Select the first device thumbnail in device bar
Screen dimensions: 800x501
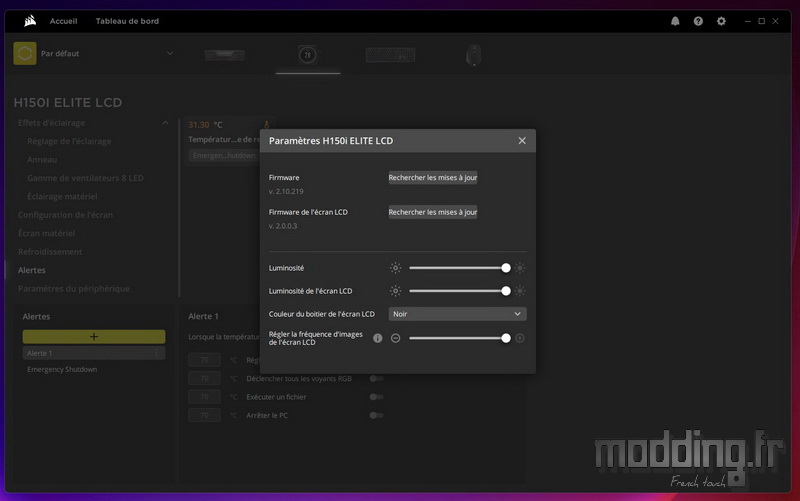pos(224,55)
